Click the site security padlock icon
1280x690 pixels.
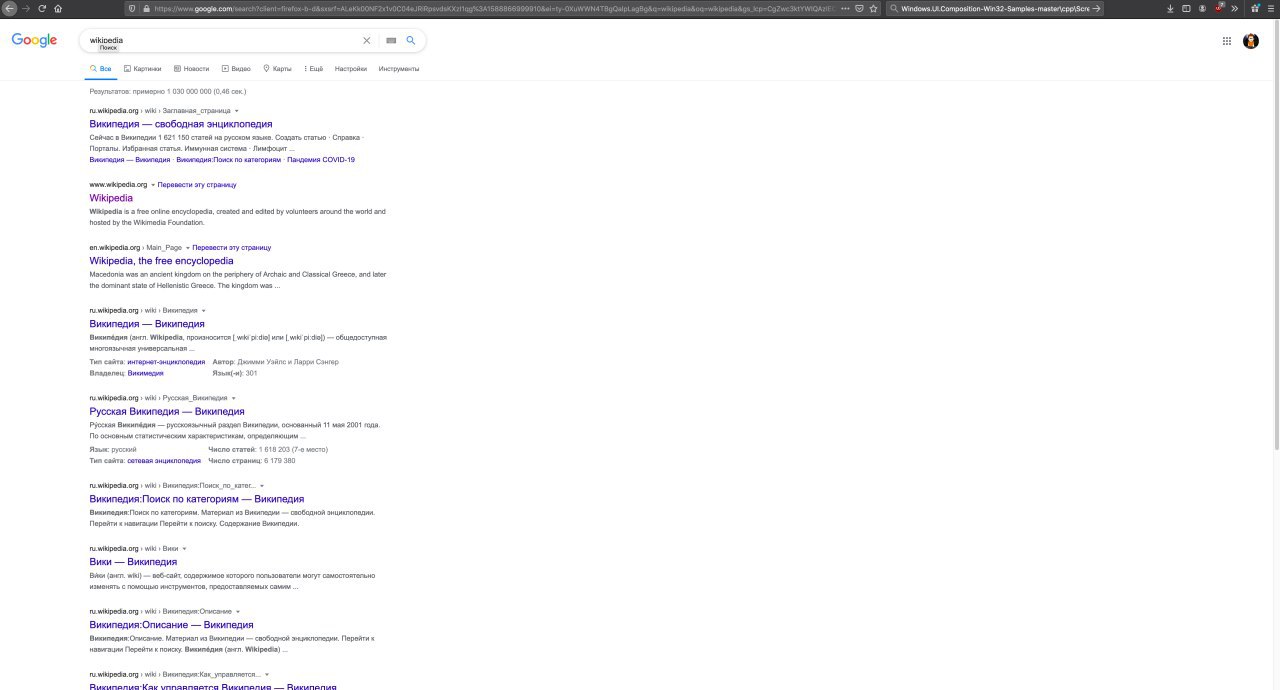point(146,8)
